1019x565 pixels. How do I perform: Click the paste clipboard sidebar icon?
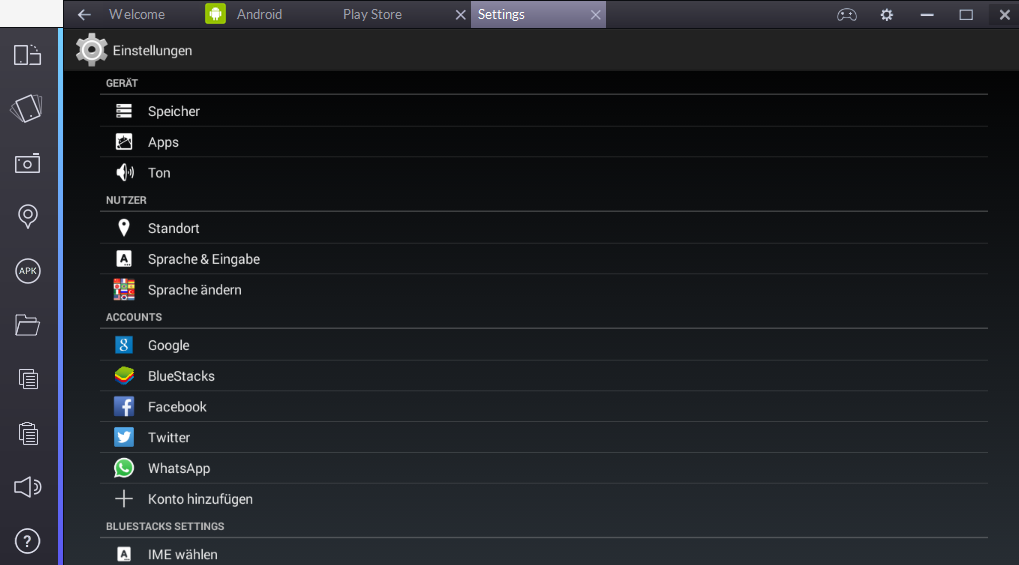[27, 434]
